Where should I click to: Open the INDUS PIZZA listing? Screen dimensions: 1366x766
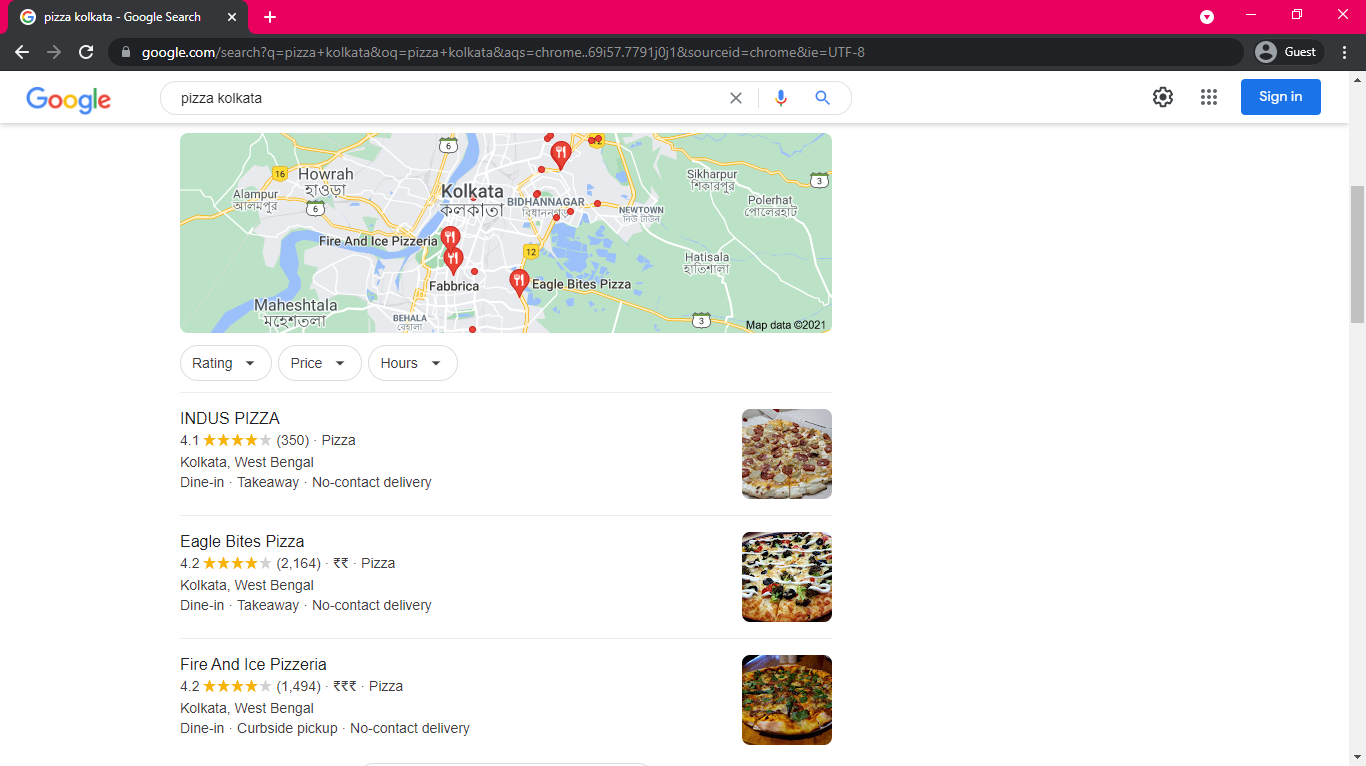tap(229, 418)
